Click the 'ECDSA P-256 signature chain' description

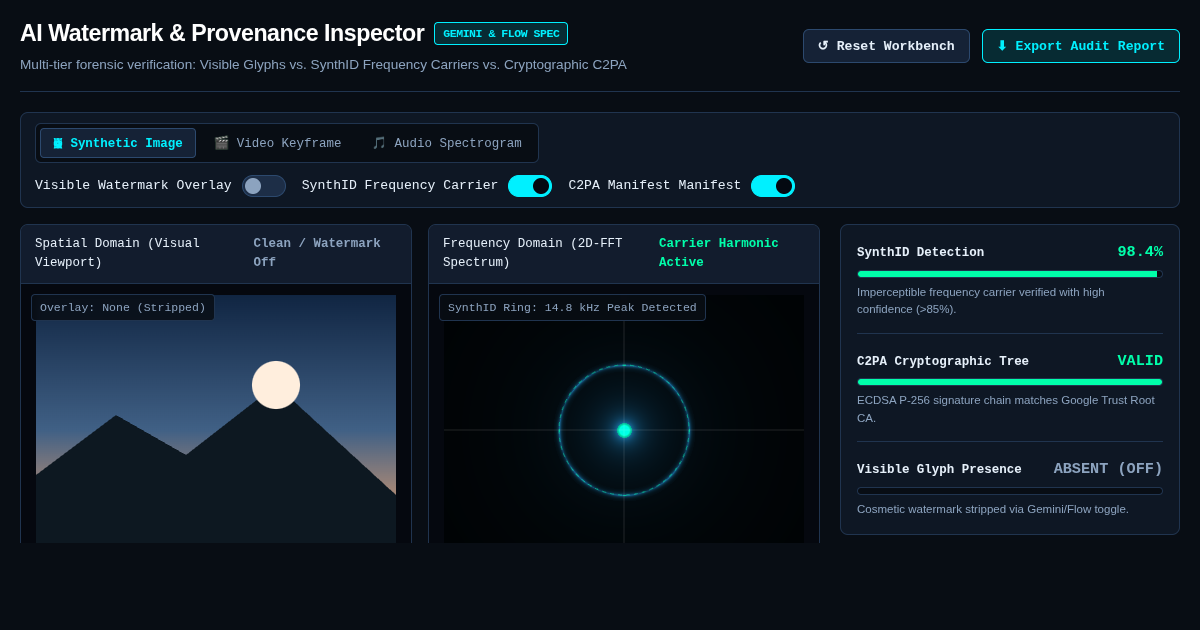click(x=1006, y=409)
